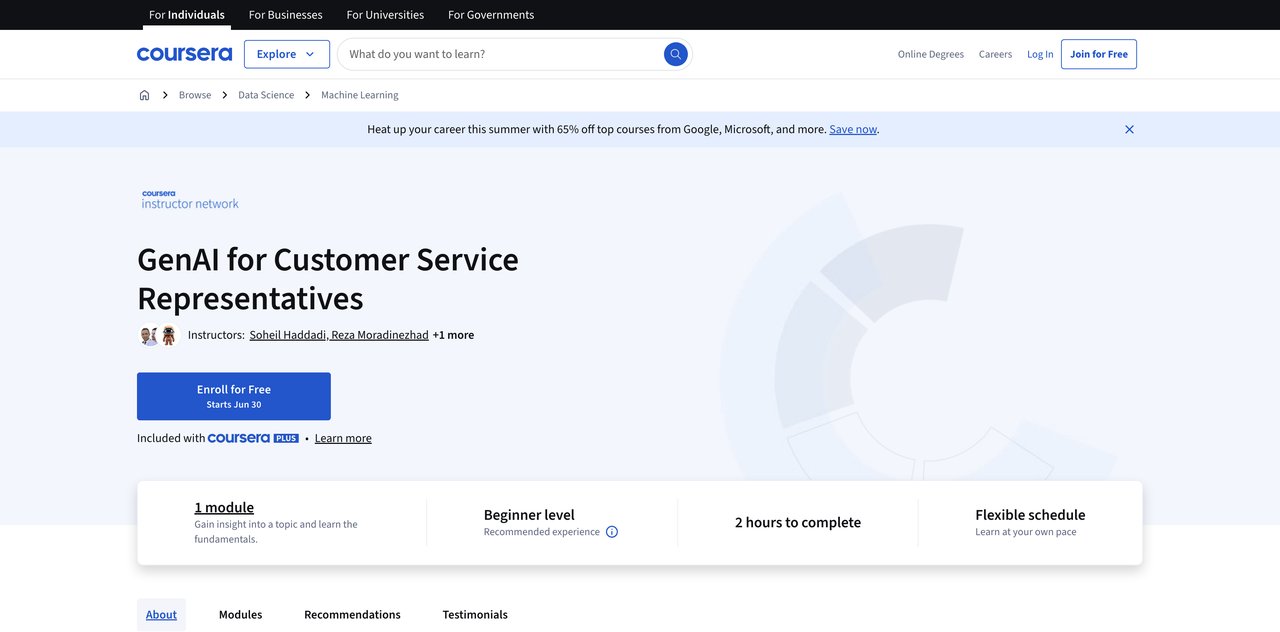Click Join for Free button
This screenshot has width=1280, height=632.
point(1098,54)
